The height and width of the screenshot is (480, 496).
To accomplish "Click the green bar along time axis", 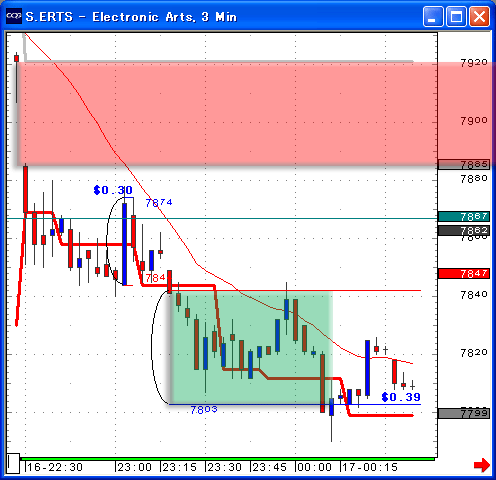I will (227, 459).
